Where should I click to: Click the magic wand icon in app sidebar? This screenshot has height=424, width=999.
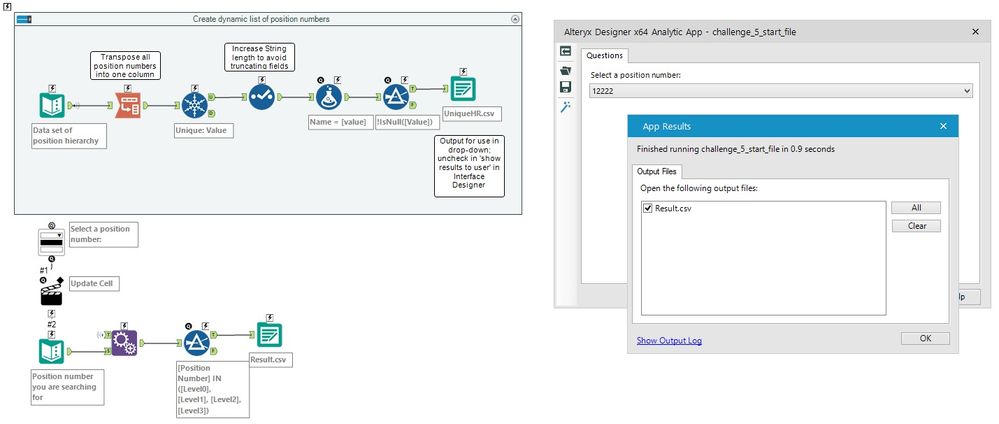pos(565,106)
